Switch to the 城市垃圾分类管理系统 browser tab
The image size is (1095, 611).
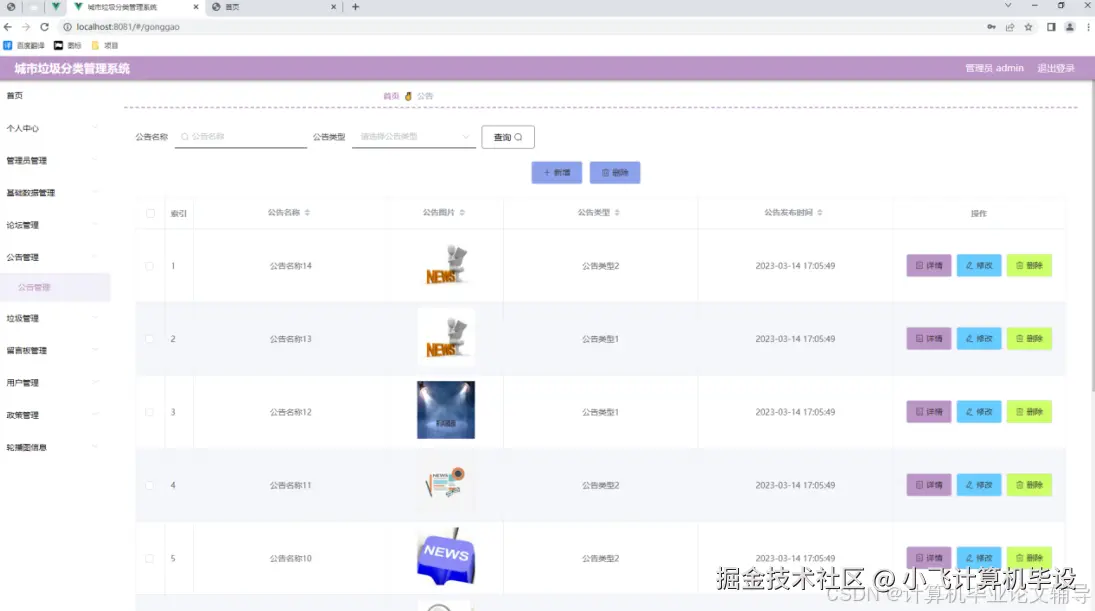[133, 7]
